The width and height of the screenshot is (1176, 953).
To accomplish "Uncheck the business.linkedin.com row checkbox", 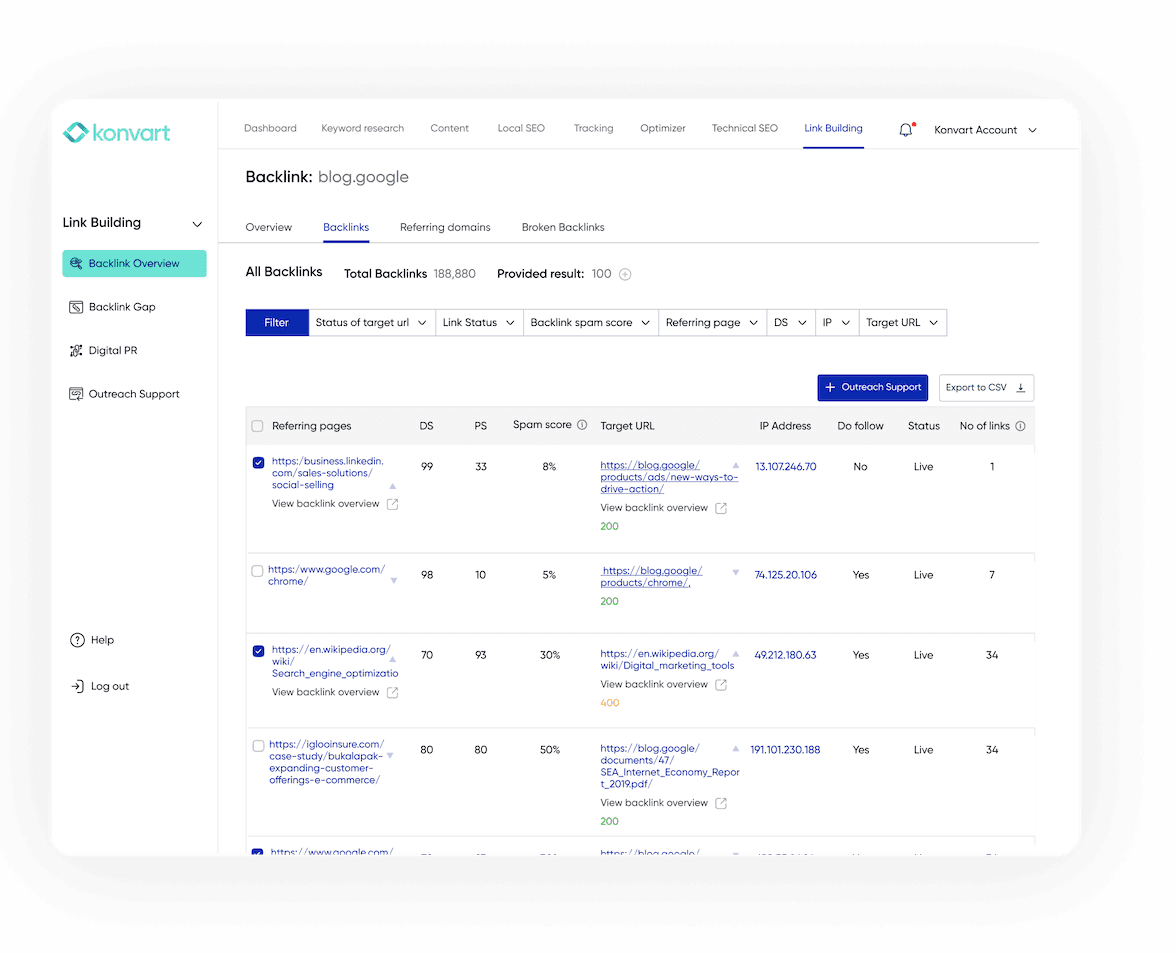I will 258,463.
